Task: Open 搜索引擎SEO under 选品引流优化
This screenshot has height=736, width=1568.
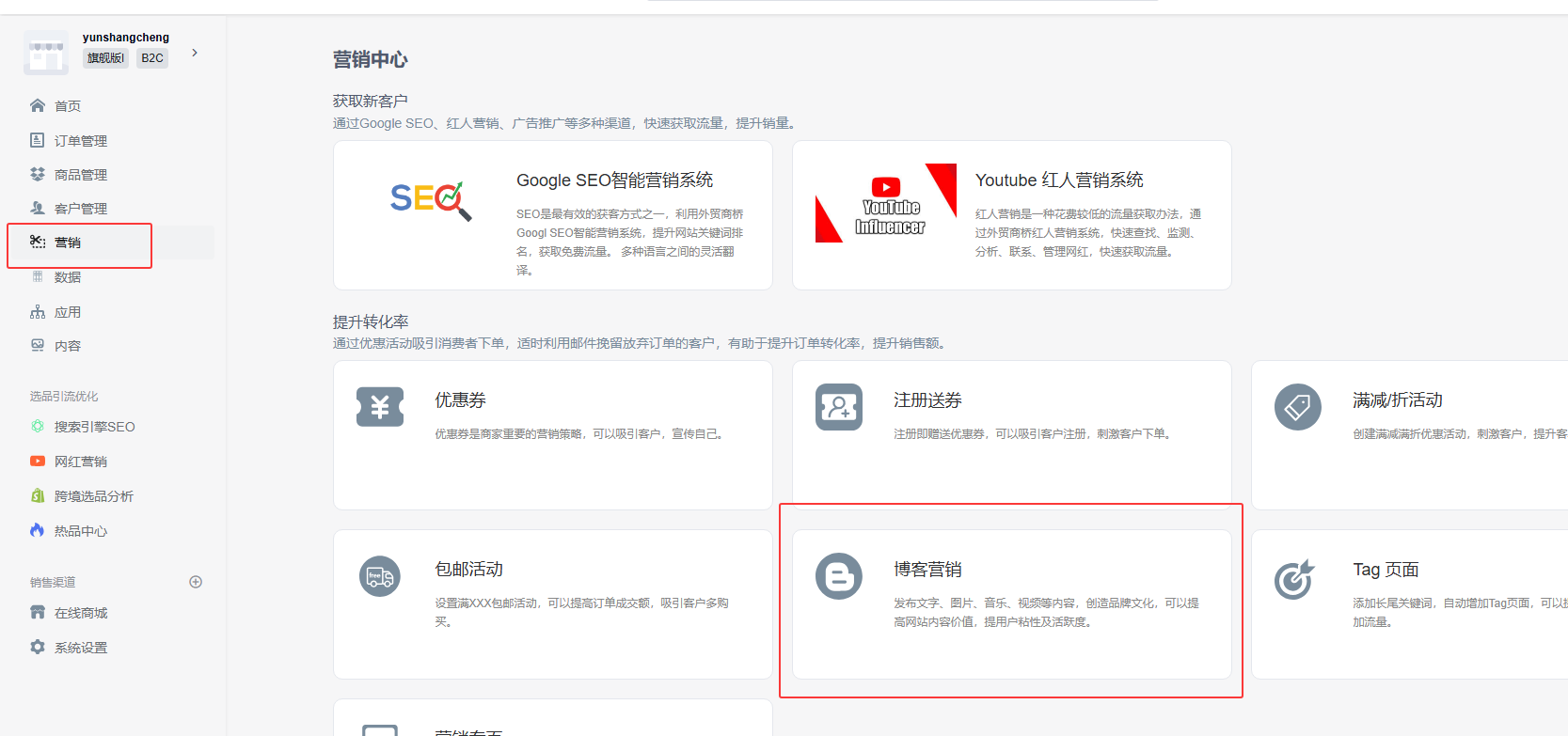Action: 94,427
